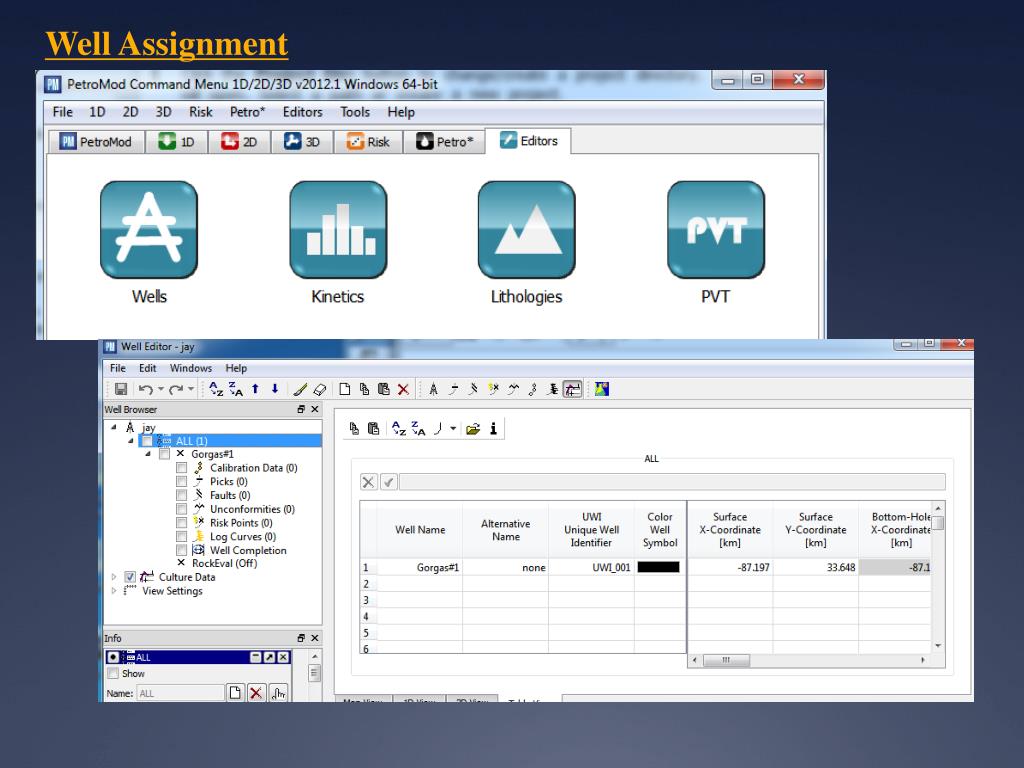Open the Lithologies editor icon

click(x=526, y=230)
